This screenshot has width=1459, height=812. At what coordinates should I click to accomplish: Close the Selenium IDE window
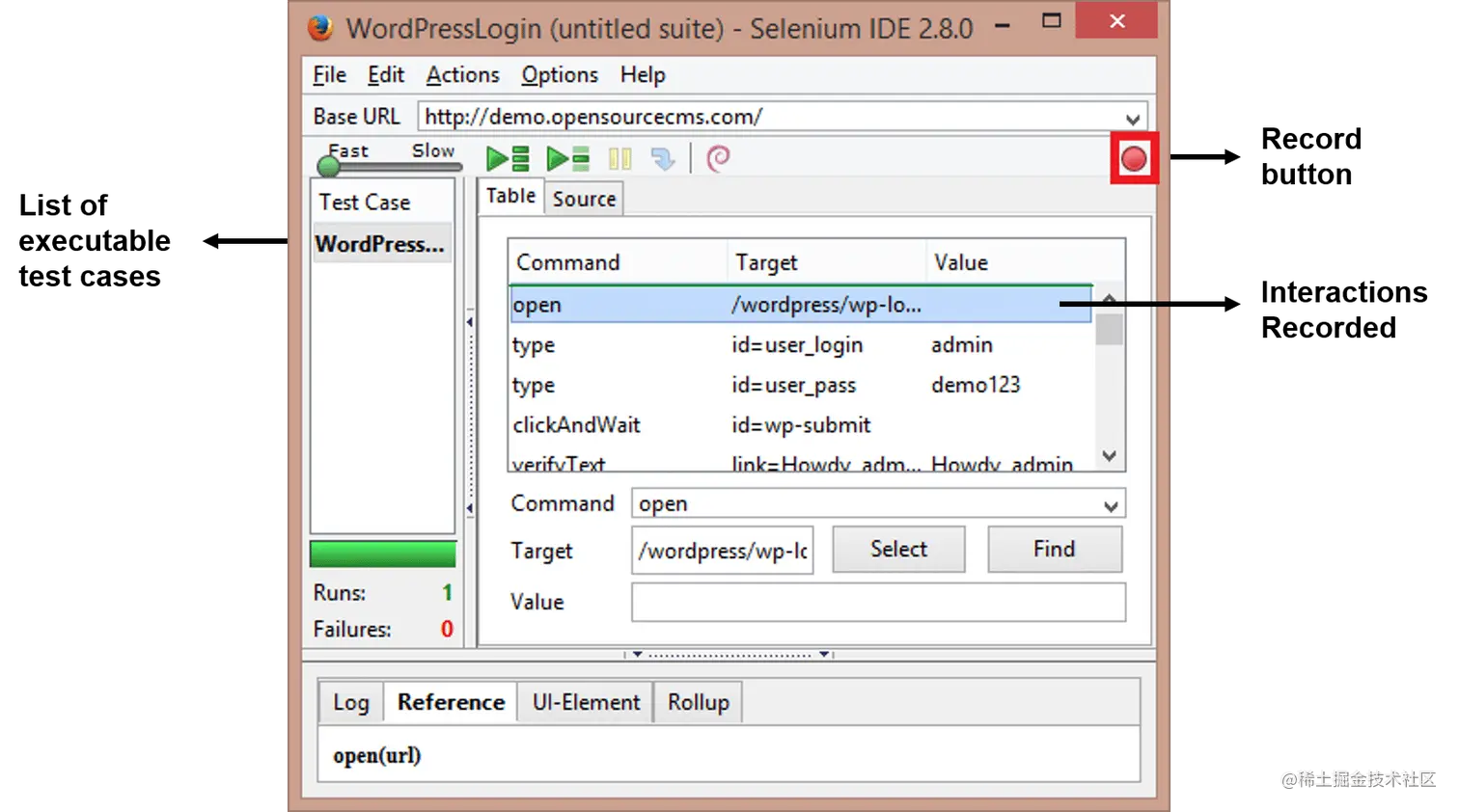[x=1116, y=20]
